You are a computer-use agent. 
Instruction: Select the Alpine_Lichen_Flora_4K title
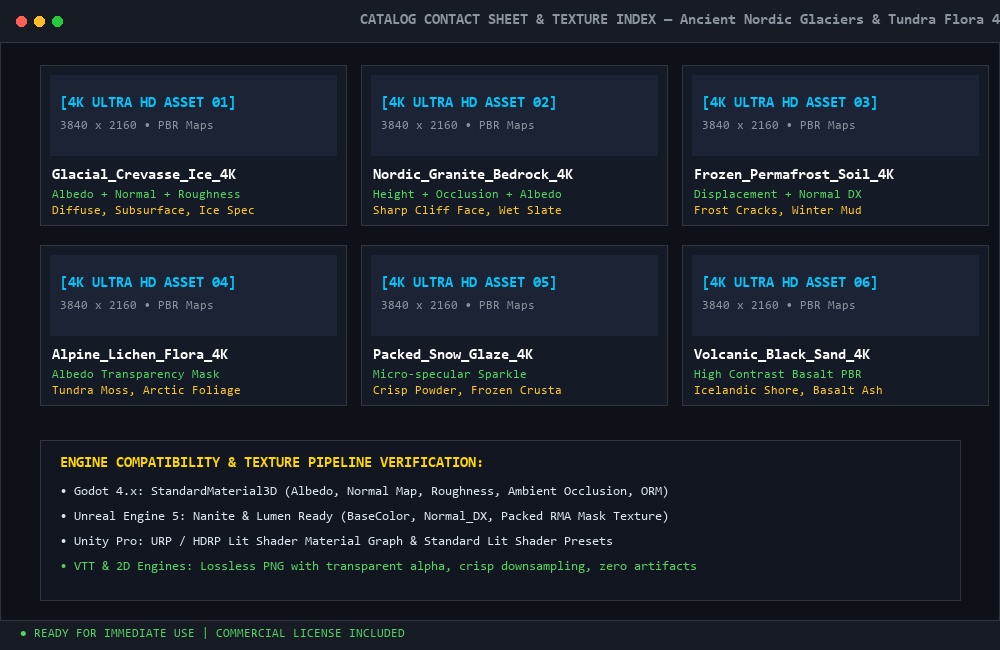click(x=140, y=355)
